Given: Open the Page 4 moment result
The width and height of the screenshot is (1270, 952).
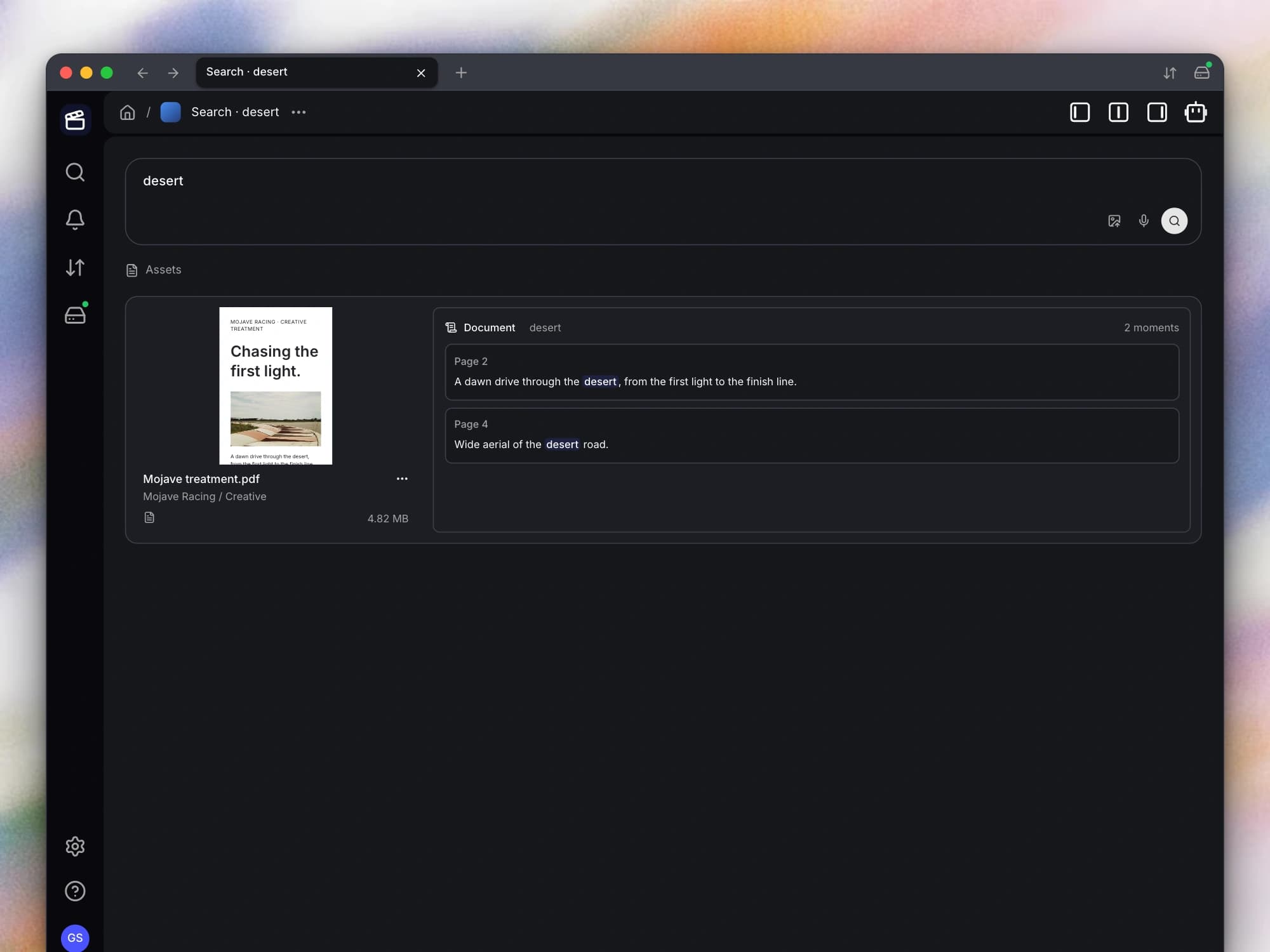Looking at the screenshot, I should pyautogui.click(x=812, y=435).
